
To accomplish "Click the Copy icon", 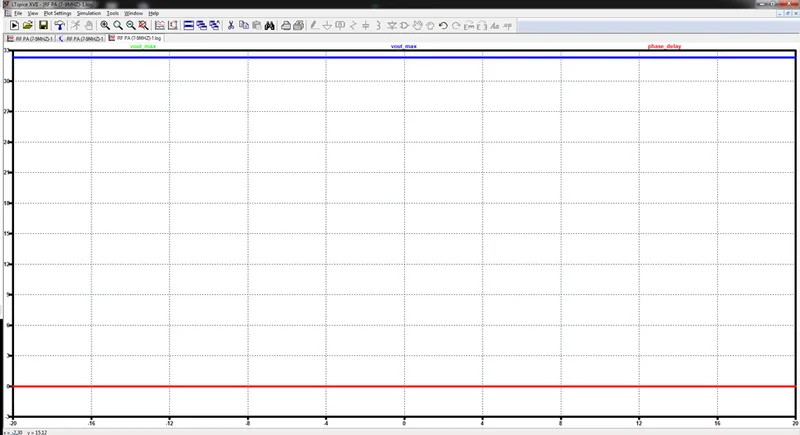I will click(x=244, y=25).
